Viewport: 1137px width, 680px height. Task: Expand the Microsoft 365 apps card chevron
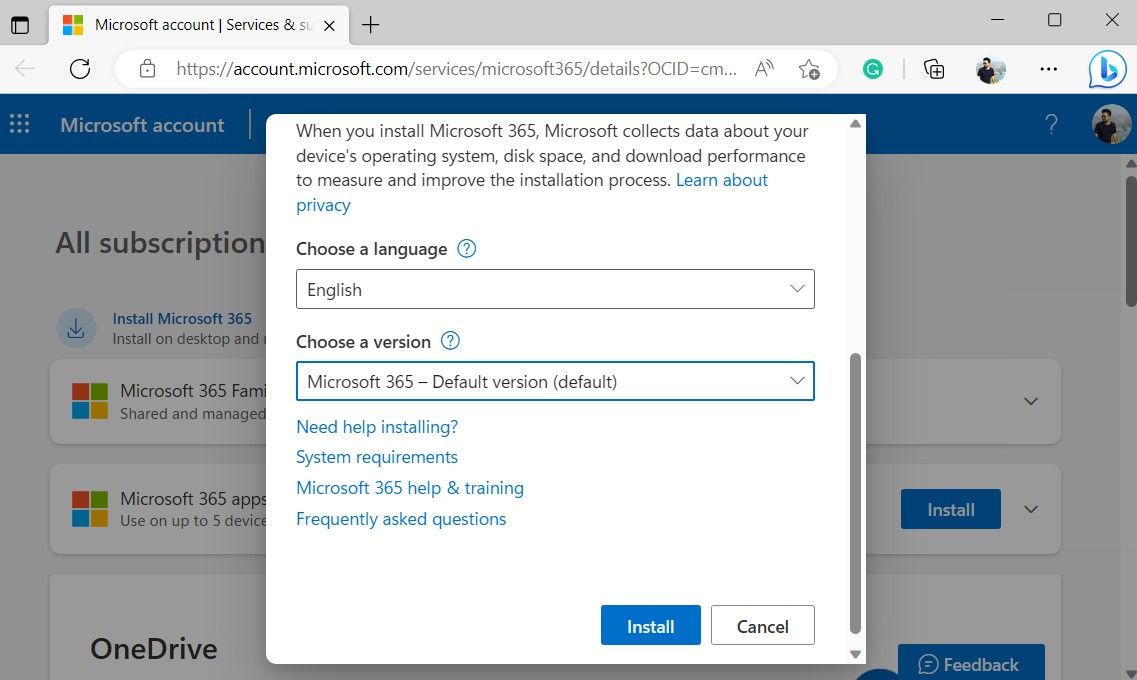point(1030,509)
